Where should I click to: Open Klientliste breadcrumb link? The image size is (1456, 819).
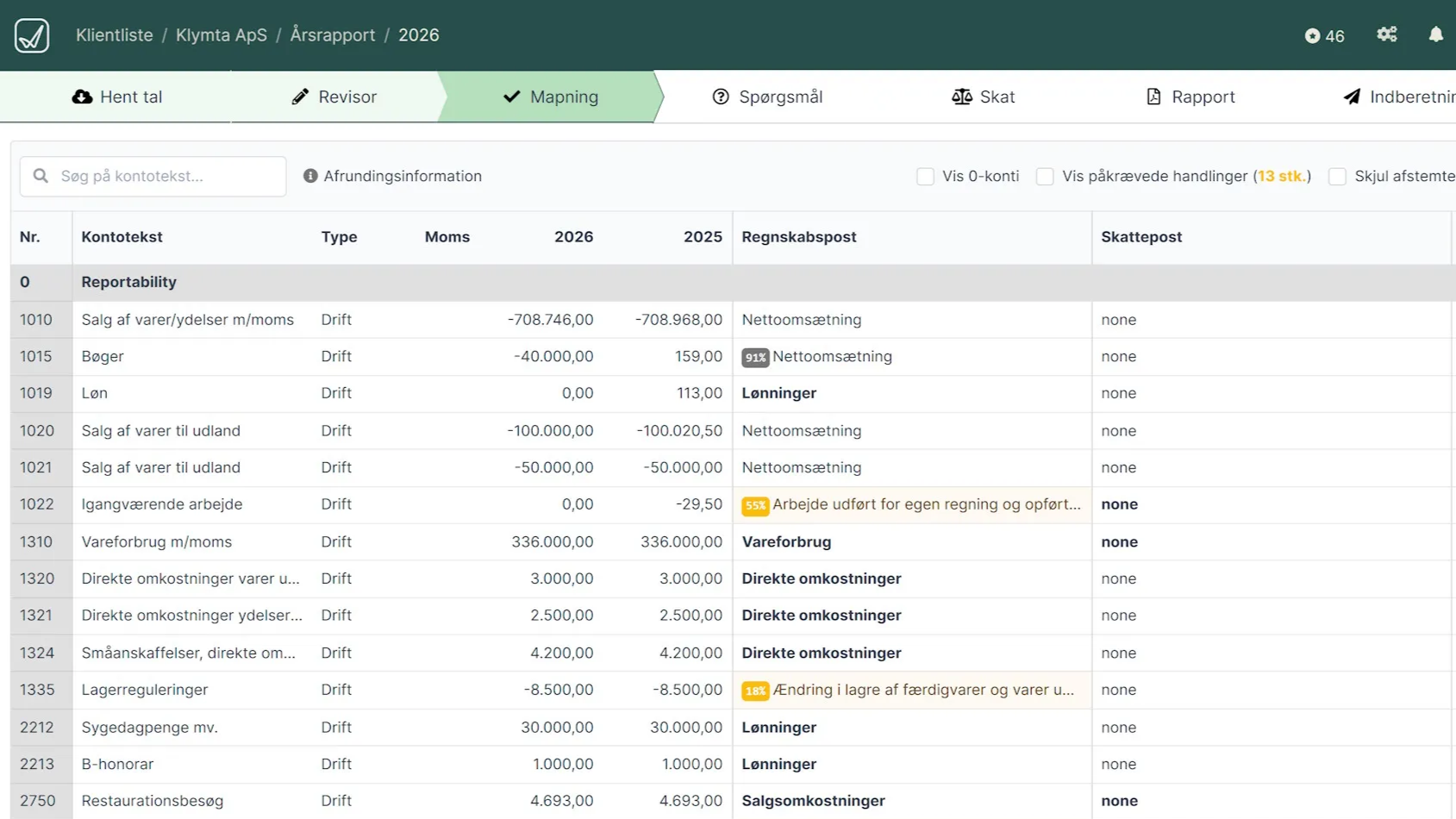pos(115,35)
